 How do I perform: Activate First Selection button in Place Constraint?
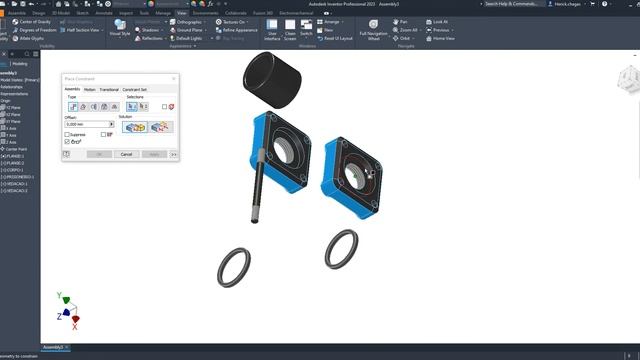[x=132, y=107]
